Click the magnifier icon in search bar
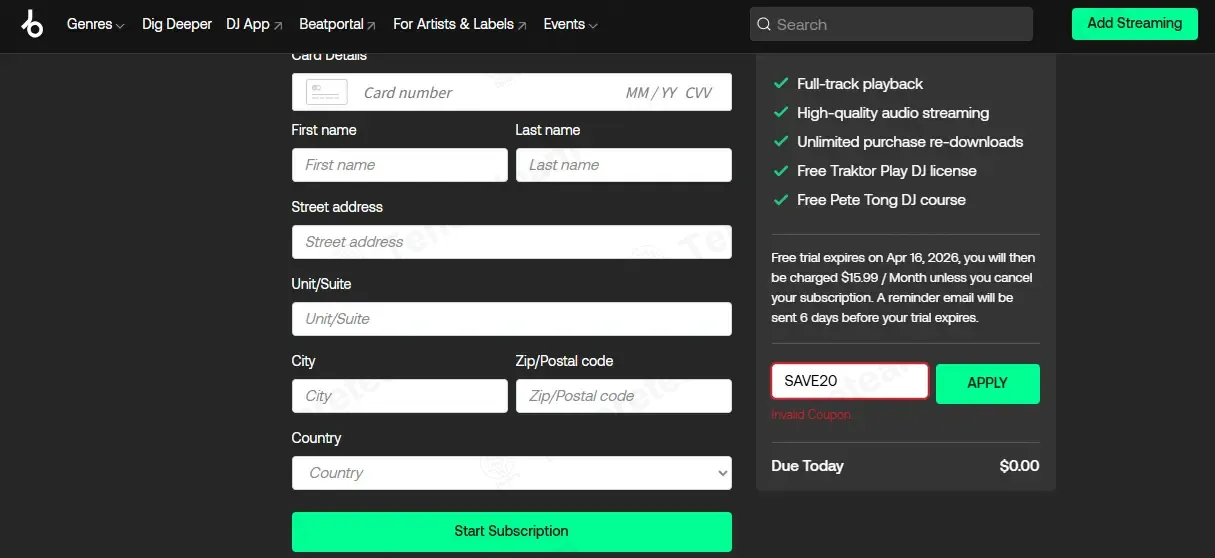This screenshot has height=558, width=1215. [764, 24]
